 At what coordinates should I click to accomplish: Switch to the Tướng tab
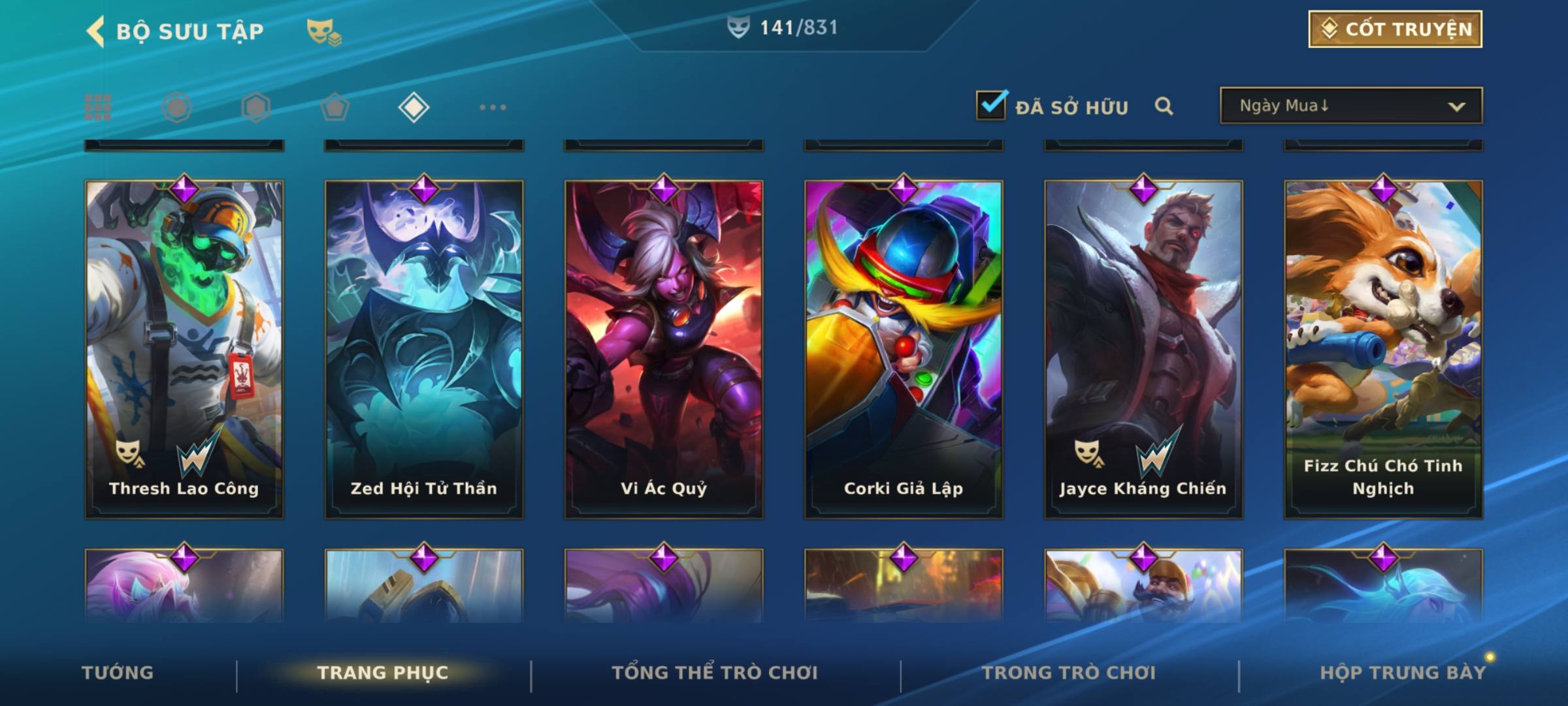pyautogui.click(x=118, y=673)
